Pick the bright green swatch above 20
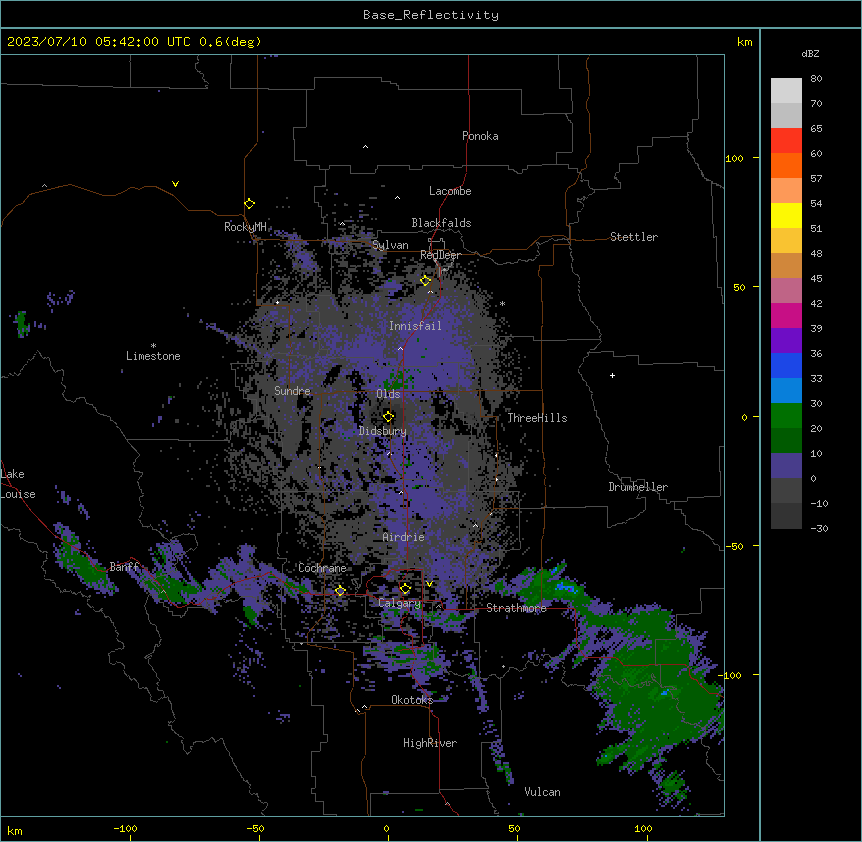This screenshot has width=862, height=842. [786, 416]
